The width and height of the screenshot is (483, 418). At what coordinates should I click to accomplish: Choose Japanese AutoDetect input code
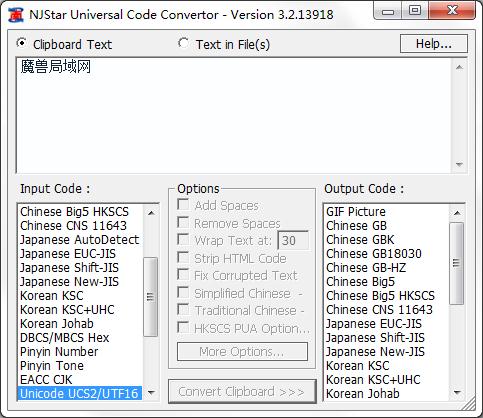81,240
